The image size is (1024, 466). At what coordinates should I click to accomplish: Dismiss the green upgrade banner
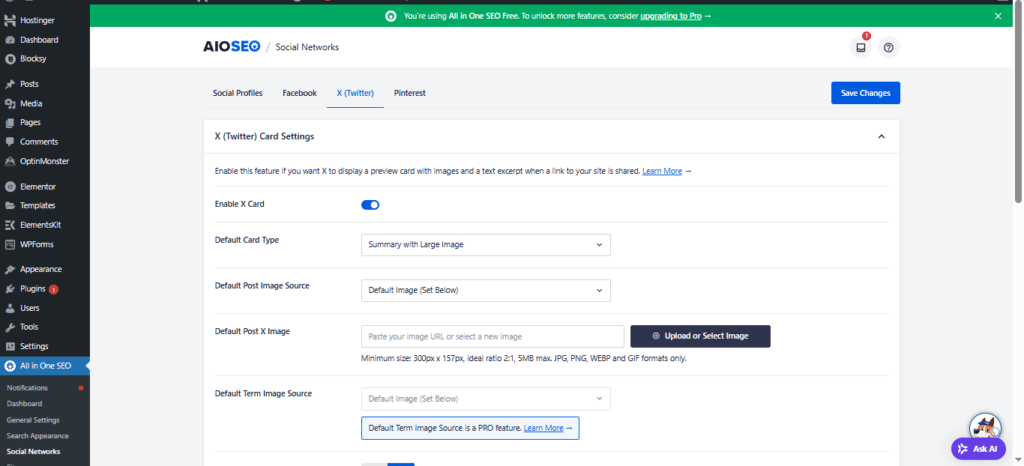pos(998,16)
